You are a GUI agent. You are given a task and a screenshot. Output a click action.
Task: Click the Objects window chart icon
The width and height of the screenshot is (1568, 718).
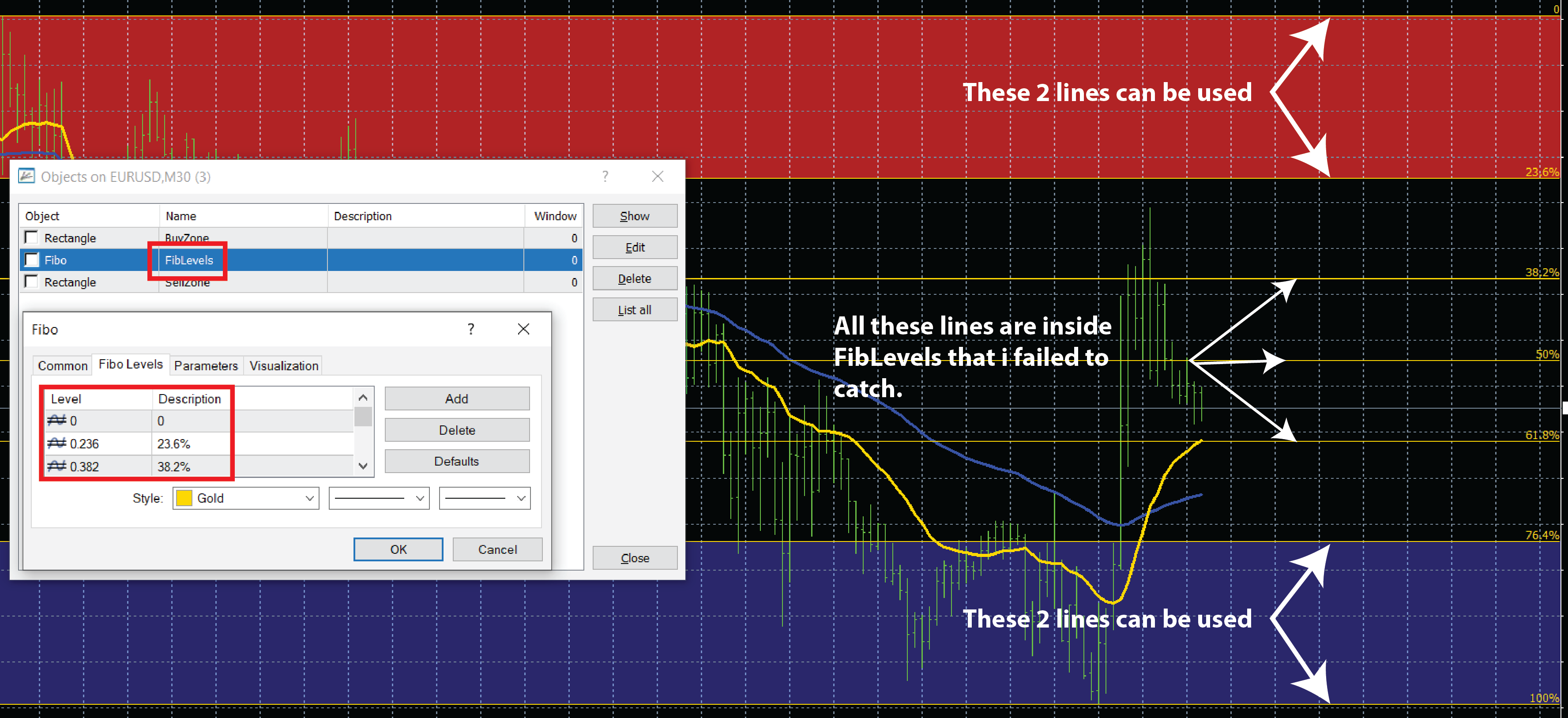(x=26, y=177)
